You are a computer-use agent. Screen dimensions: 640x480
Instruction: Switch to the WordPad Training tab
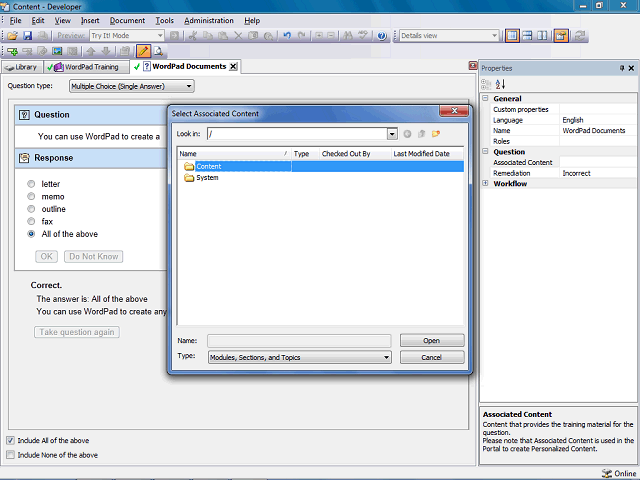point(85,67)
